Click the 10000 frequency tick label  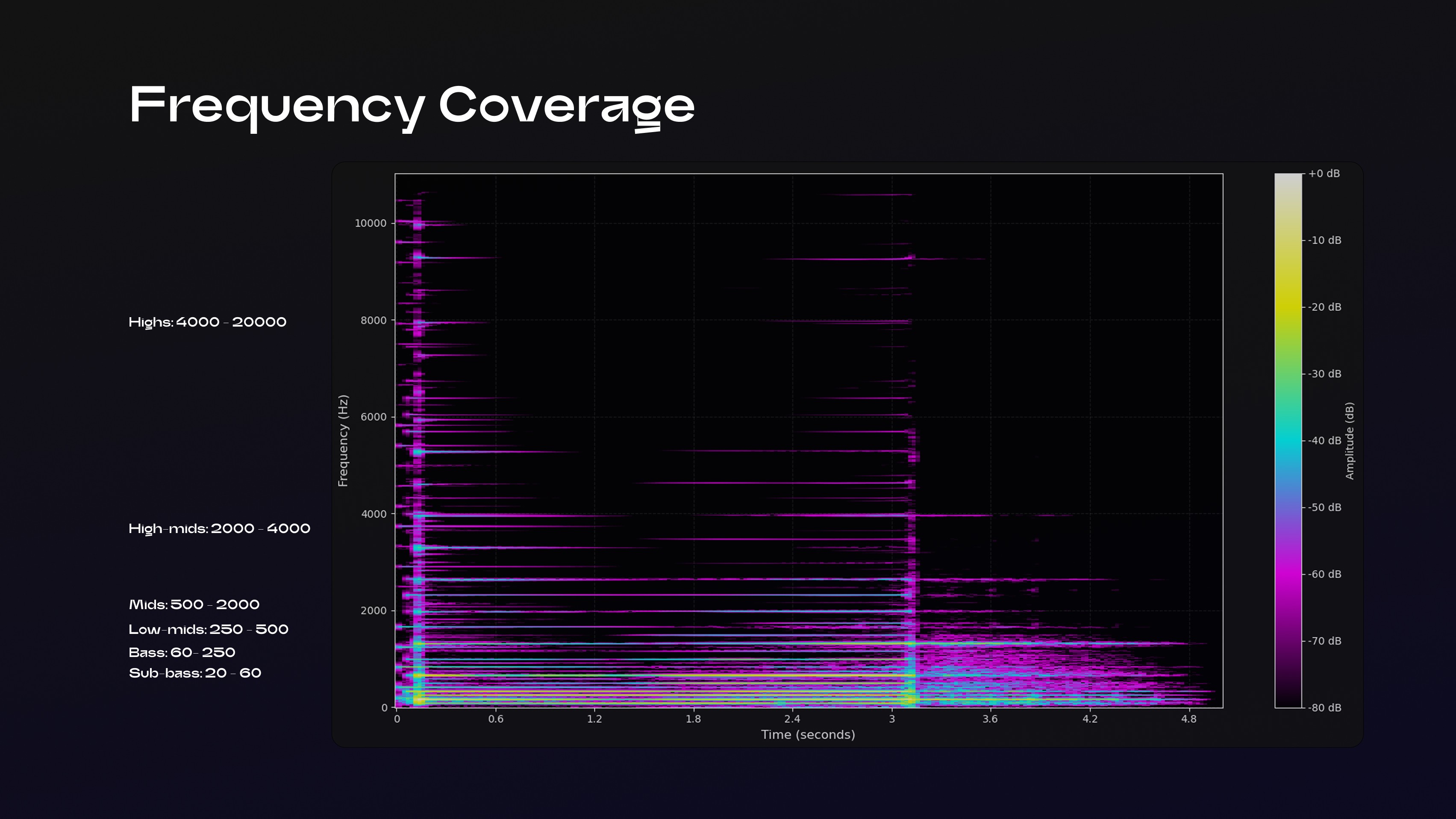pos(370,223)
